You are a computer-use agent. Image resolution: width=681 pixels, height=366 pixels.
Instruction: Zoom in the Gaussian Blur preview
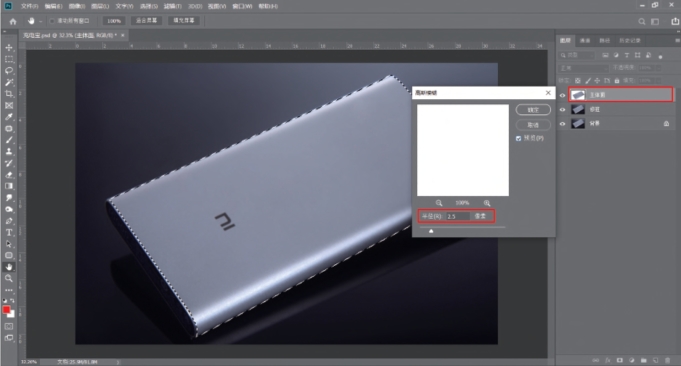point(487,203)
